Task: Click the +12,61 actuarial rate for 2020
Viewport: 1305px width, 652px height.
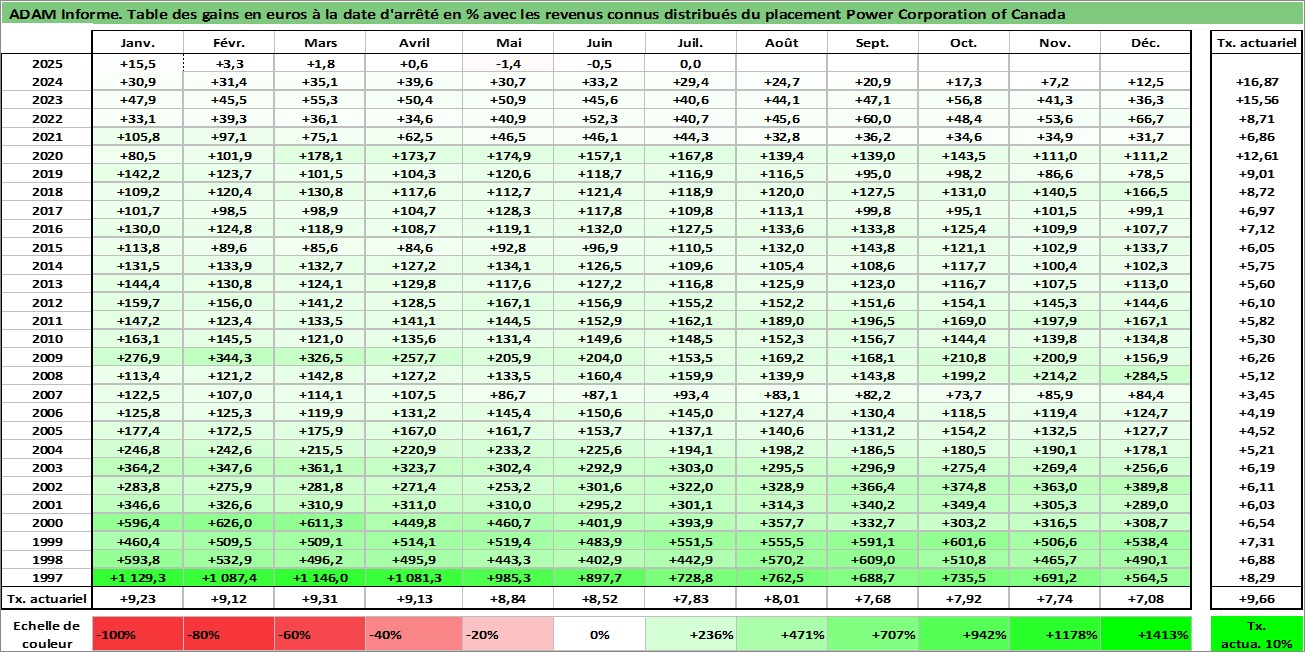Action: [1256, 155]
